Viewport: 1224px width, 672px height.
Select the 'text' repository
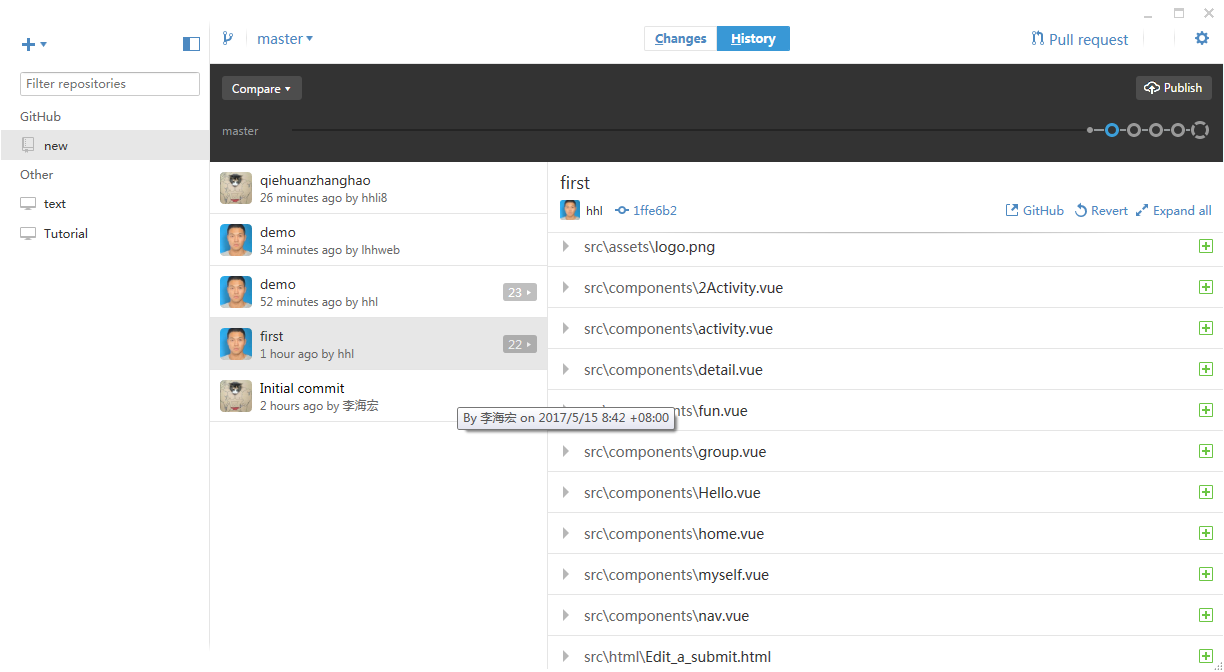click(x=105, y=203)
